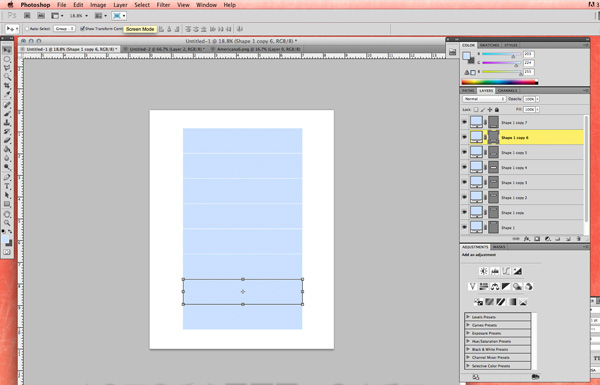The height and width of the screenshot is (385, 600).
Task: Add a Vibrance adjustment
Action: pos(473,286)
